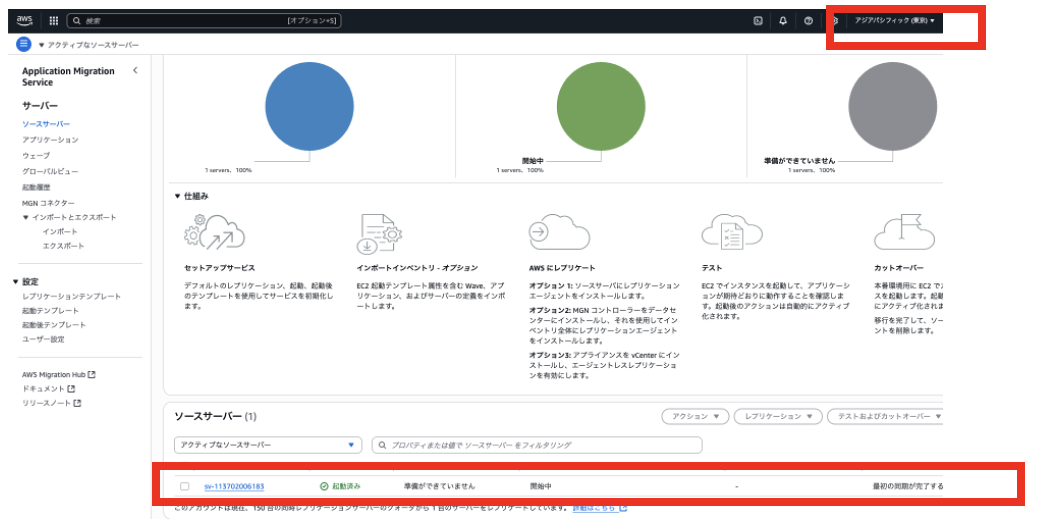Click the blue pie chart
Screen dimensions: 1038x520
tap(309, 107)
